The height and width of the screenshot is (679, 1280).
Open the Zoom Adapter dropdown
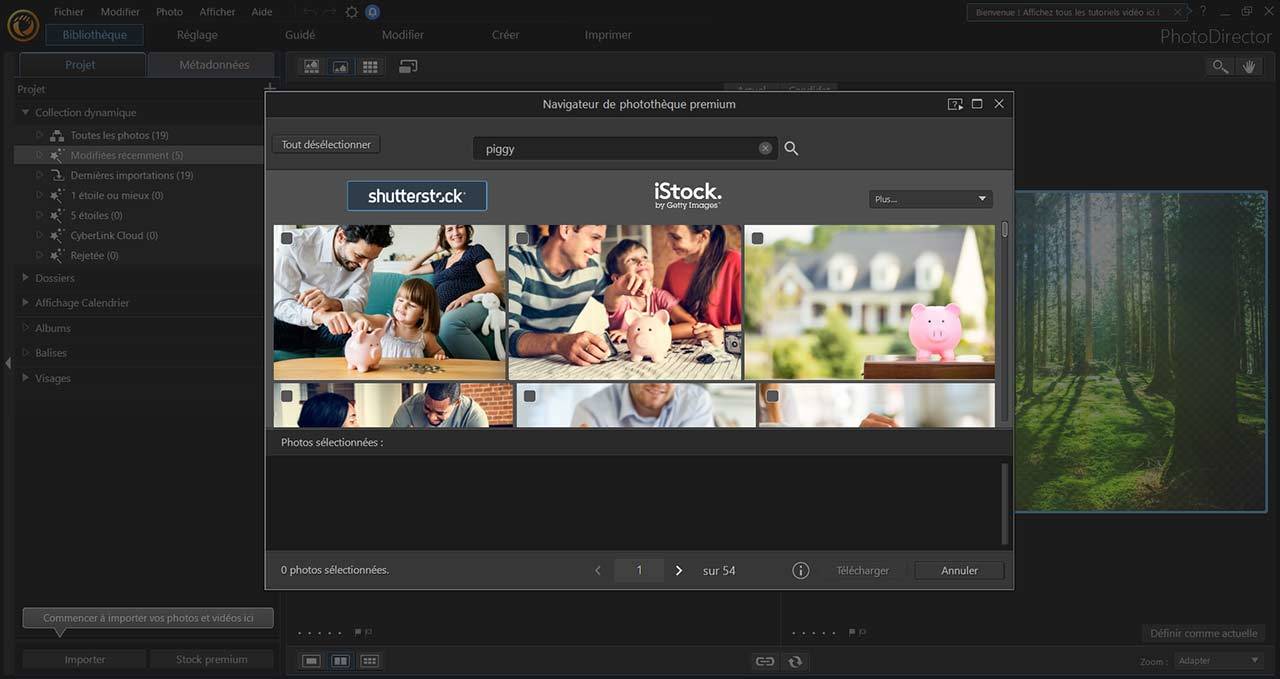point(1218,661)
